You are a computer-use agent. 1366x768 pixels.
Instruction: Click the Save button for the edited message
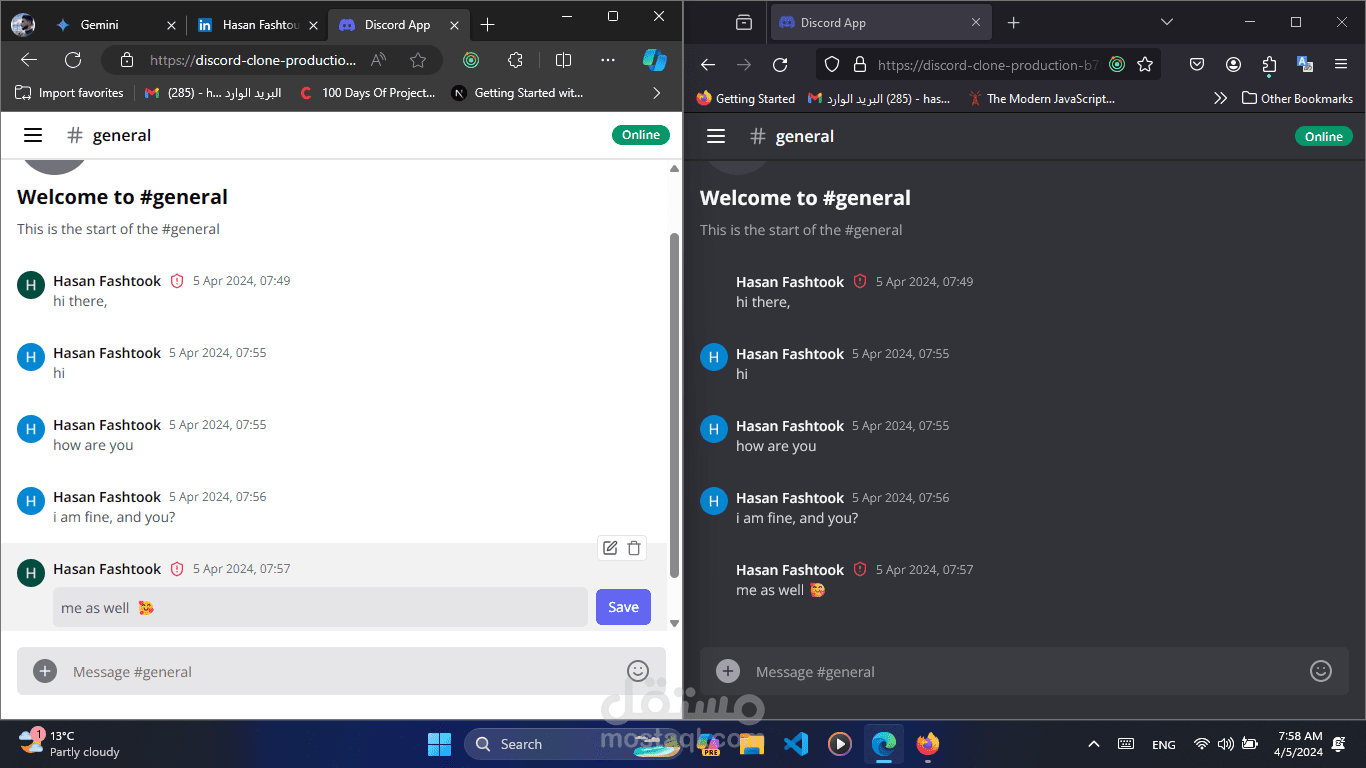pyautogui.click(x=623, y=607)
